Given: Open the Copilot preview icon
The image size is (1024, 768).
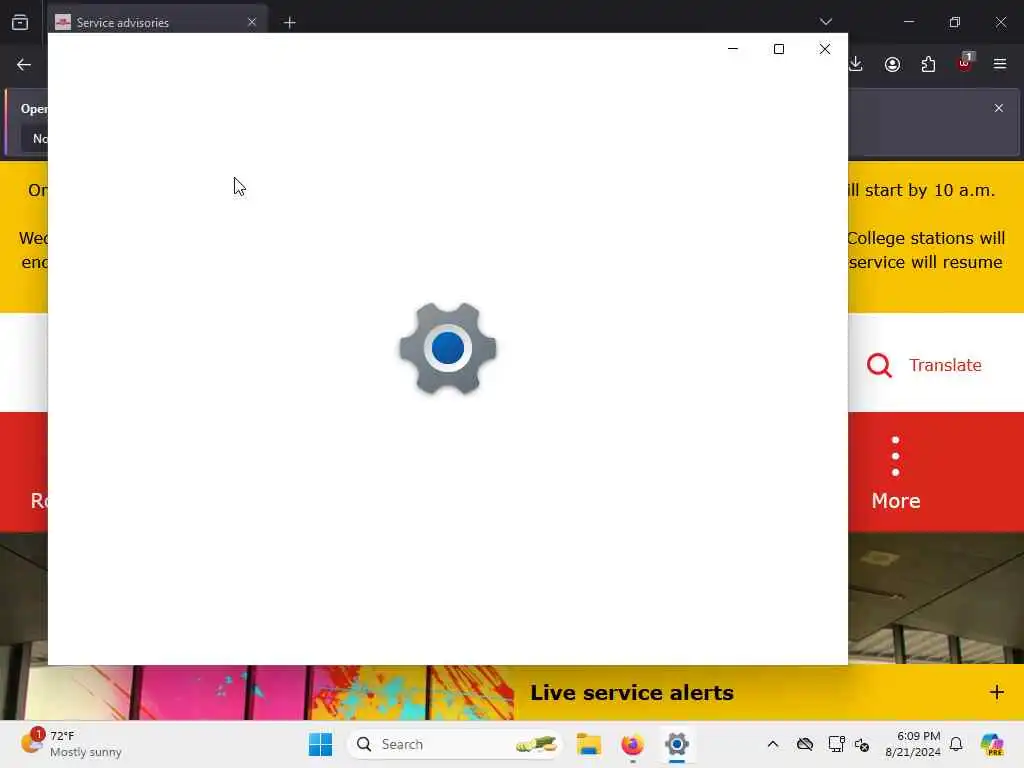Looking at the screenshot, I should tap(991, 744).
